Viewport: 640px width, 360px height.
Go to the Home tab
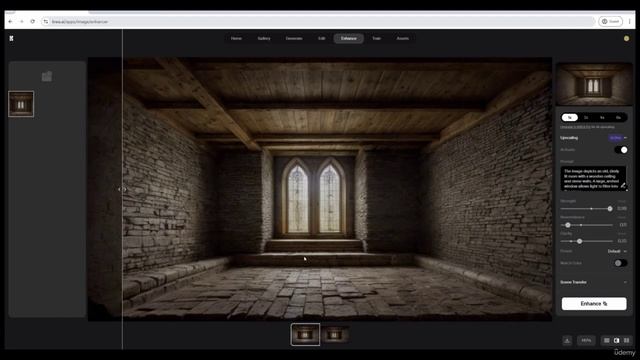point(236,38)
